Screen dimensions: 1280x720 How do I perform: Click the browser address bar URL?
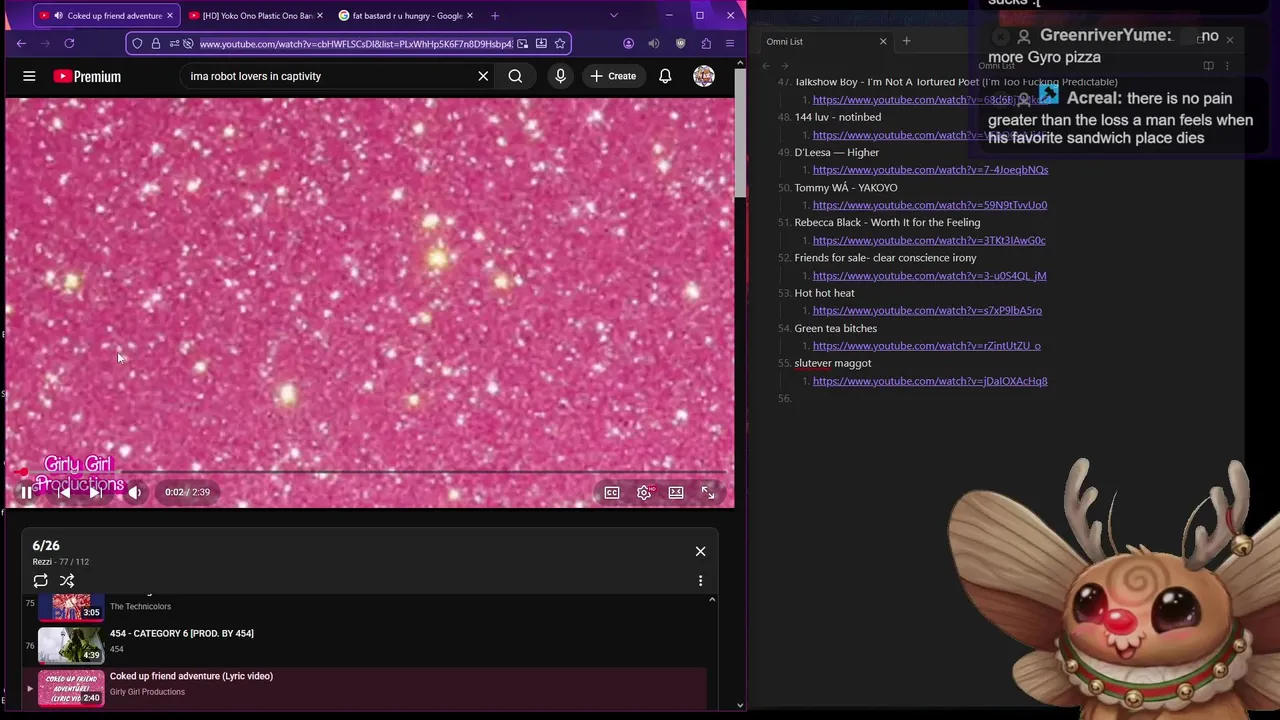coord(355,43)
